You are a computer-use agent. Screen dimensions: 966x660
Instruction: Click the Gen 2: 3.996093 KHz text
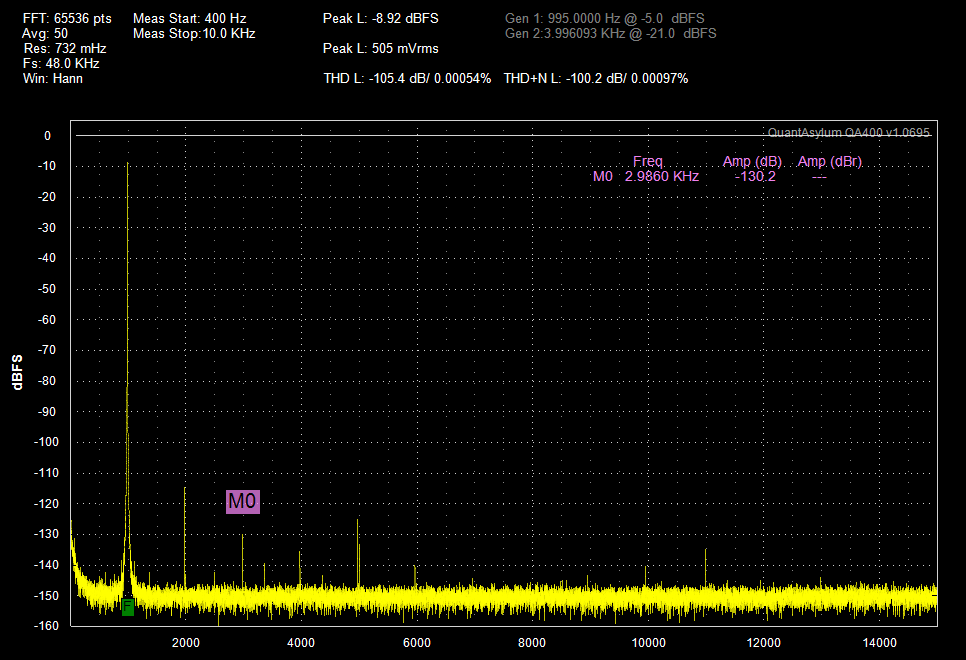pos(611,34)
